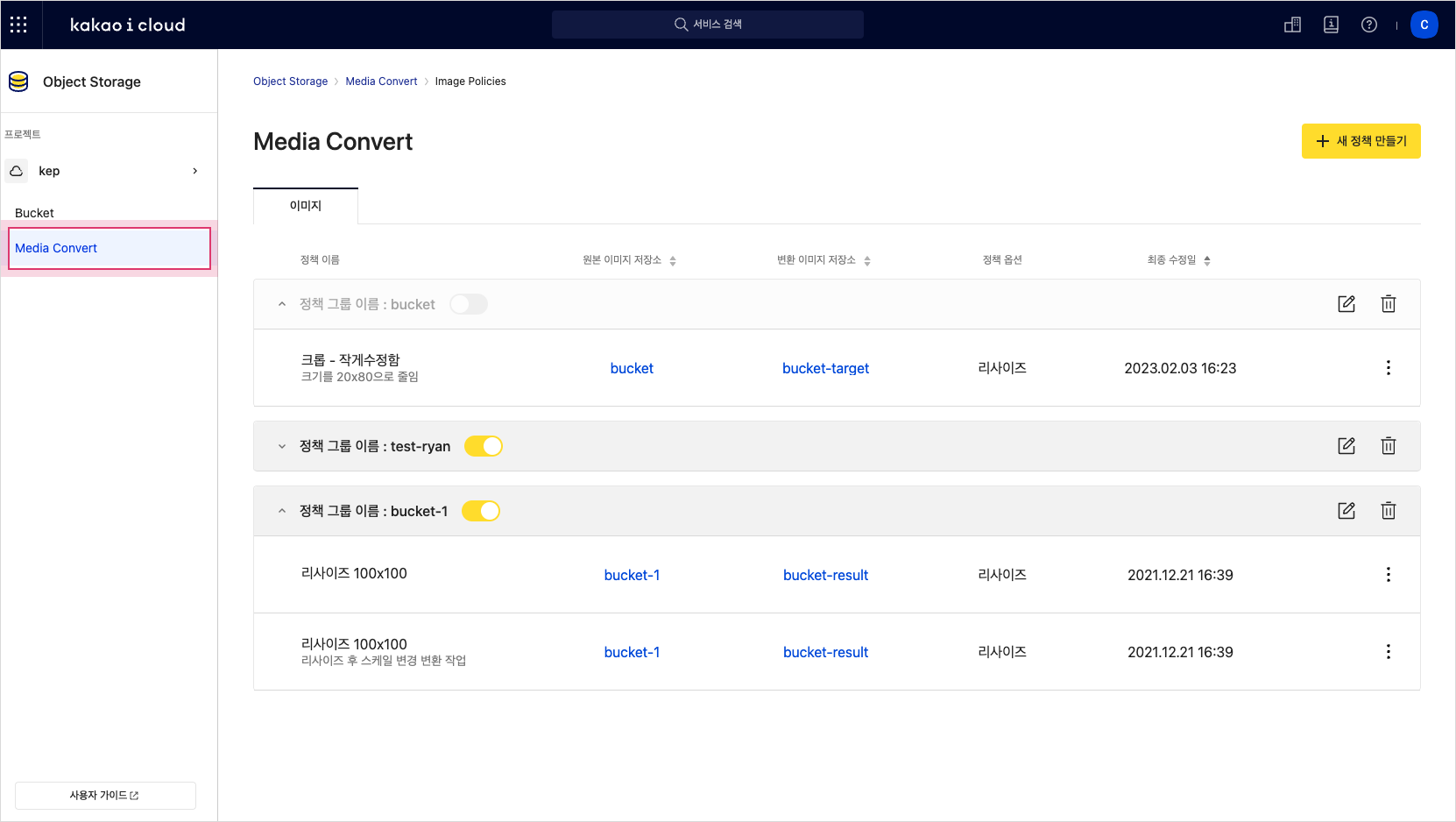This screenshot has height=822, width=1456.
Task: Click the search magnifier icon
Action: click(681, 25)
